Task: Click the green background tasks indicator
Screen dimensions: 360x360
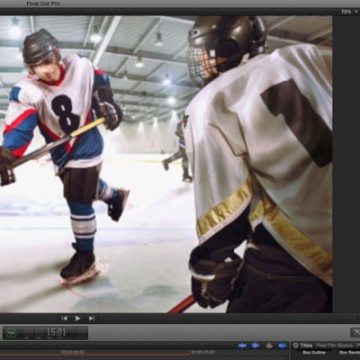Action: [12, 333]
